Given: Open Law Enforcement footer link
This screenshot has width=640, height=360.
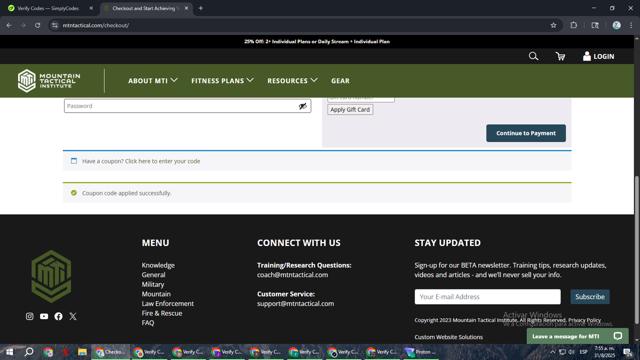Looking at the screenshot, I should pos(167,304).
